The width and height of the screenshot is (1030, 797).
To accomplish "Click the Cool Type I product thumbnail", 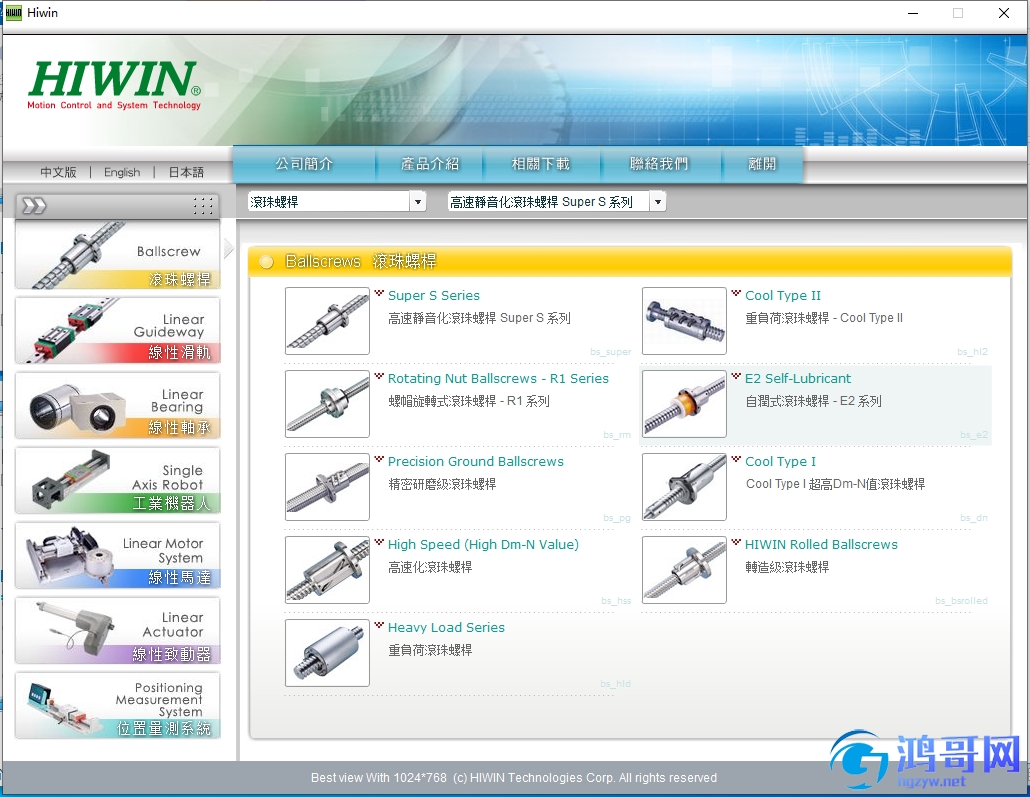I will 684,487.
